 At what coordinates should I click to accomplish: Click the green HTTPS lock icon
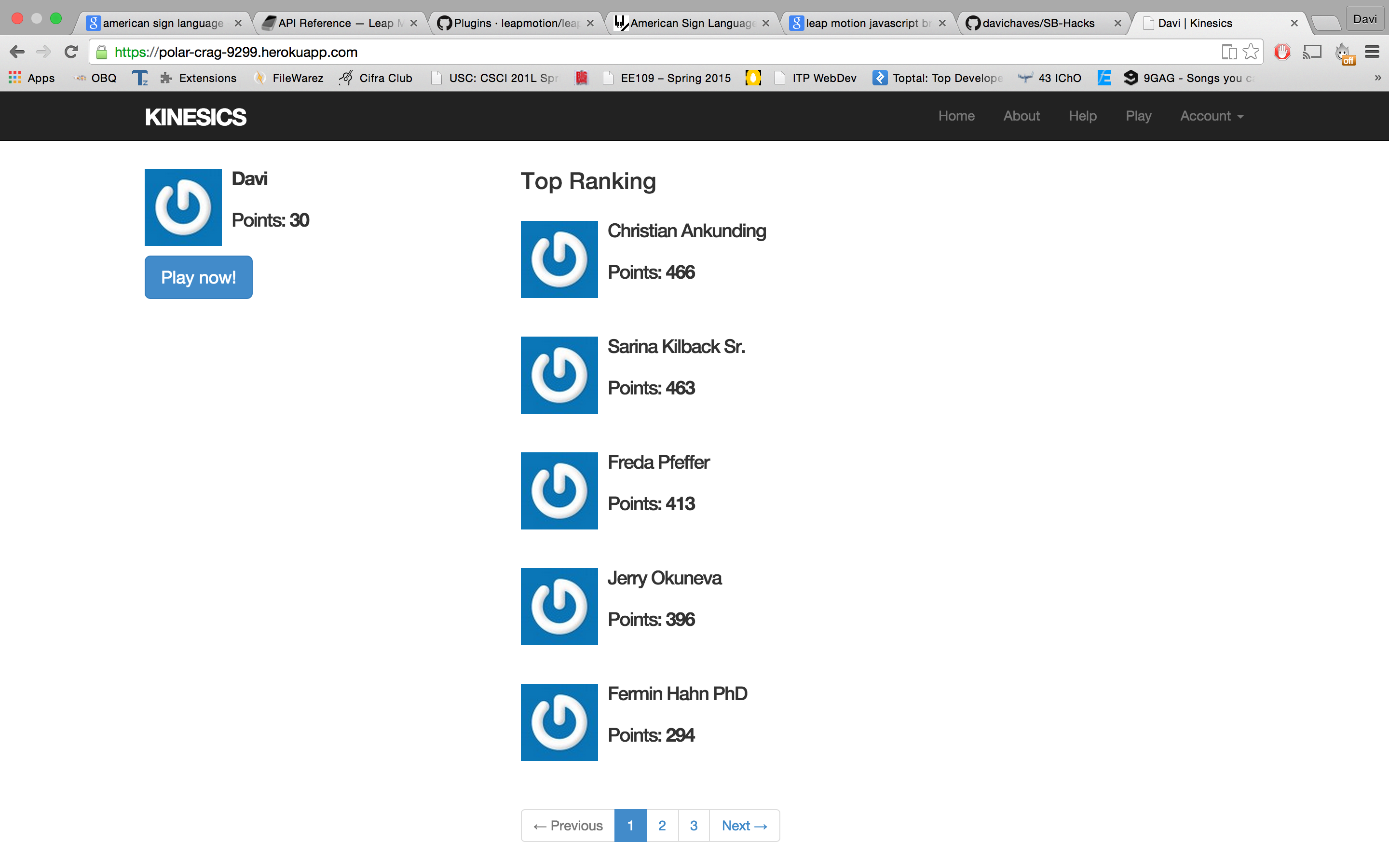[102, 52]
